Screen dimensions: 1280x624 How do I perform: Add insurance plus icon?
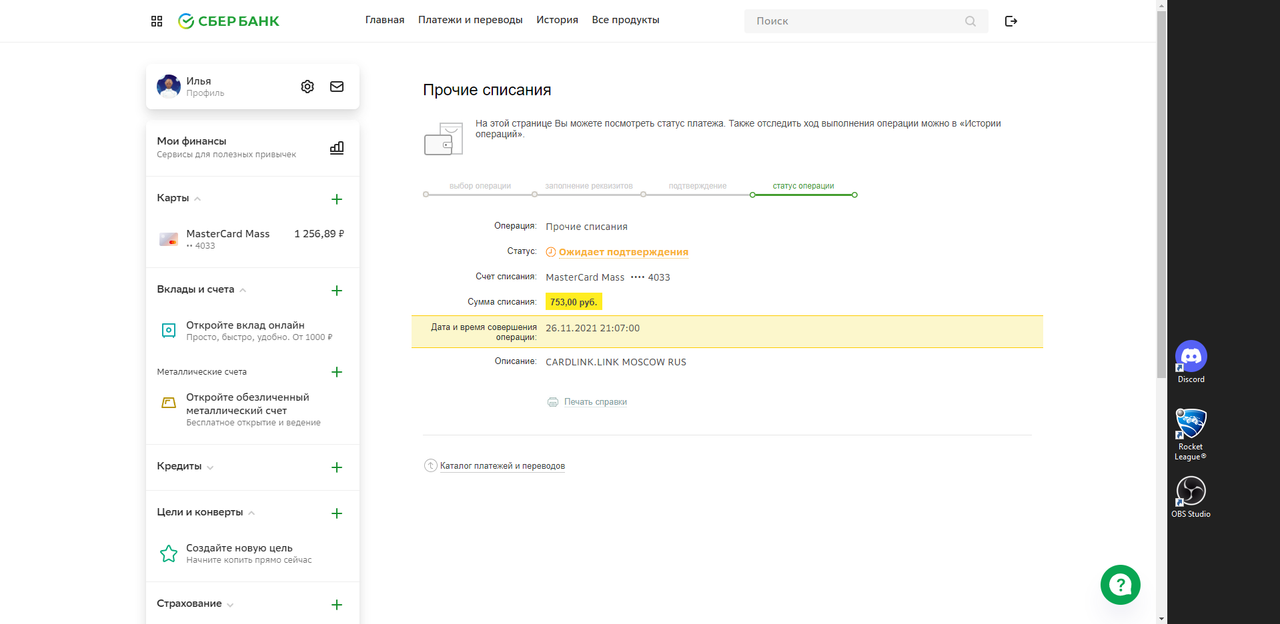pyautogui.click(x=337, y=605)
